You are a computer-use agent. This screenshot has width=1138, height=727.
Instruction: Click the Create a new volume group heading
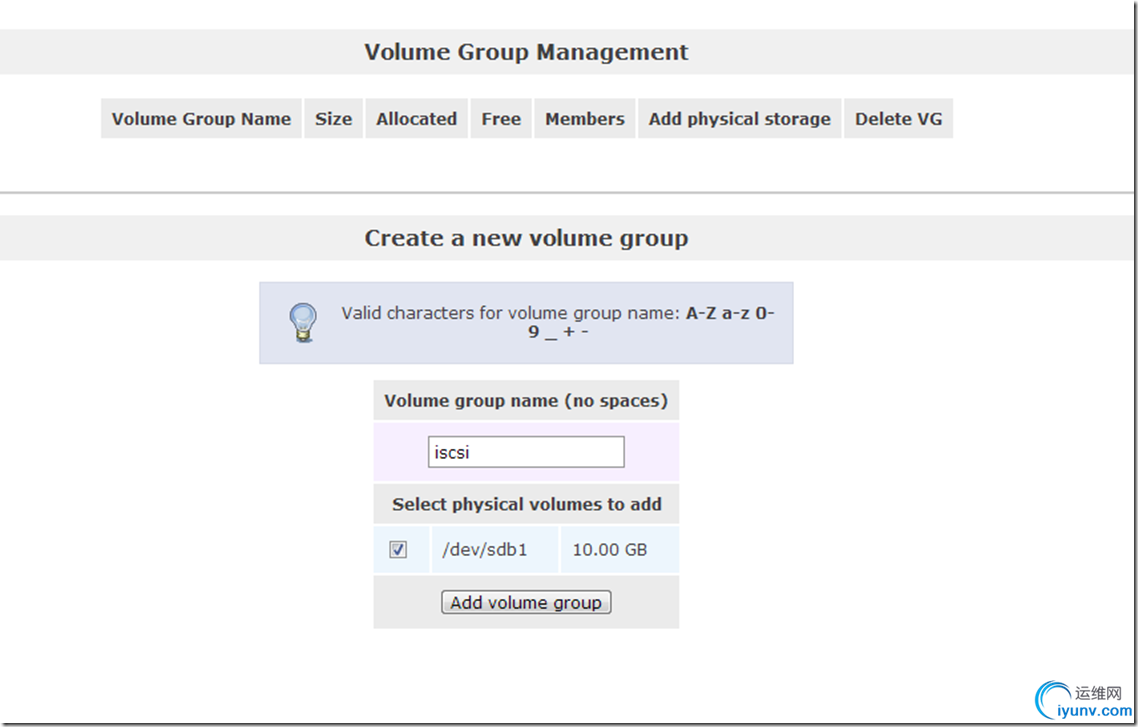tap(526, 238)
